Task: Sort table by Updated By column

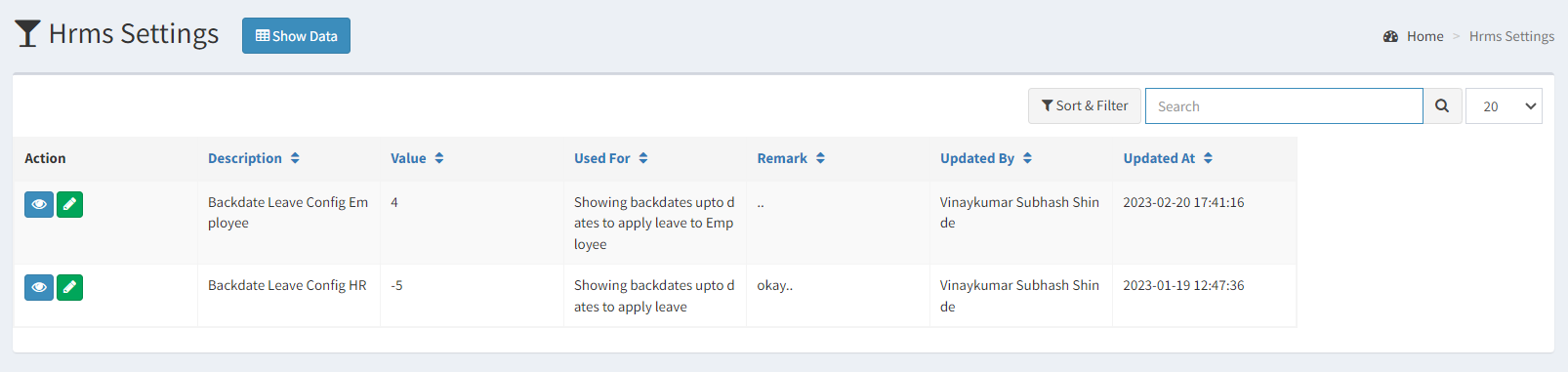Action: tap(986, 158)
